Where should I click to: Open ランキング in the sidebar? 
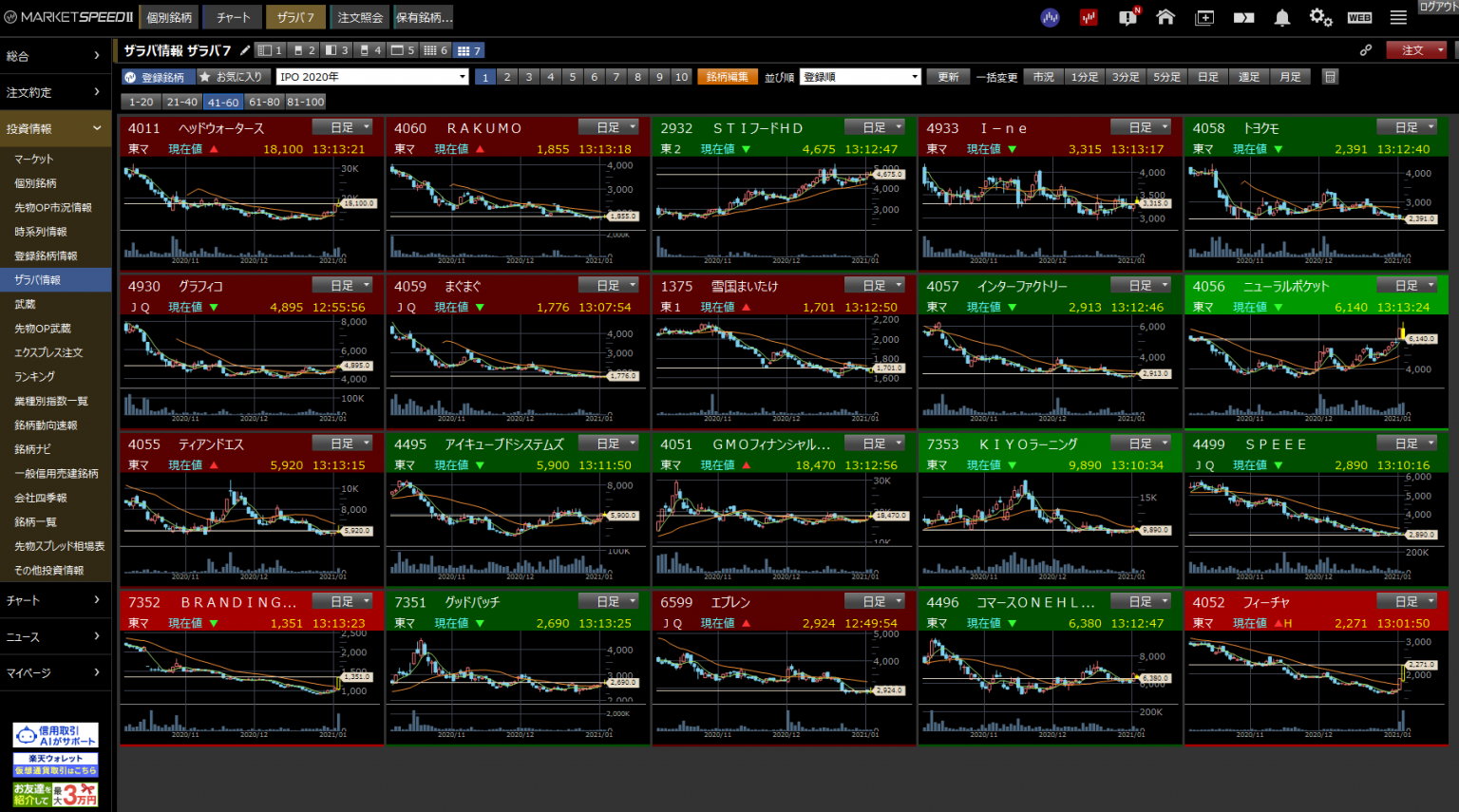tap(35, 376)
